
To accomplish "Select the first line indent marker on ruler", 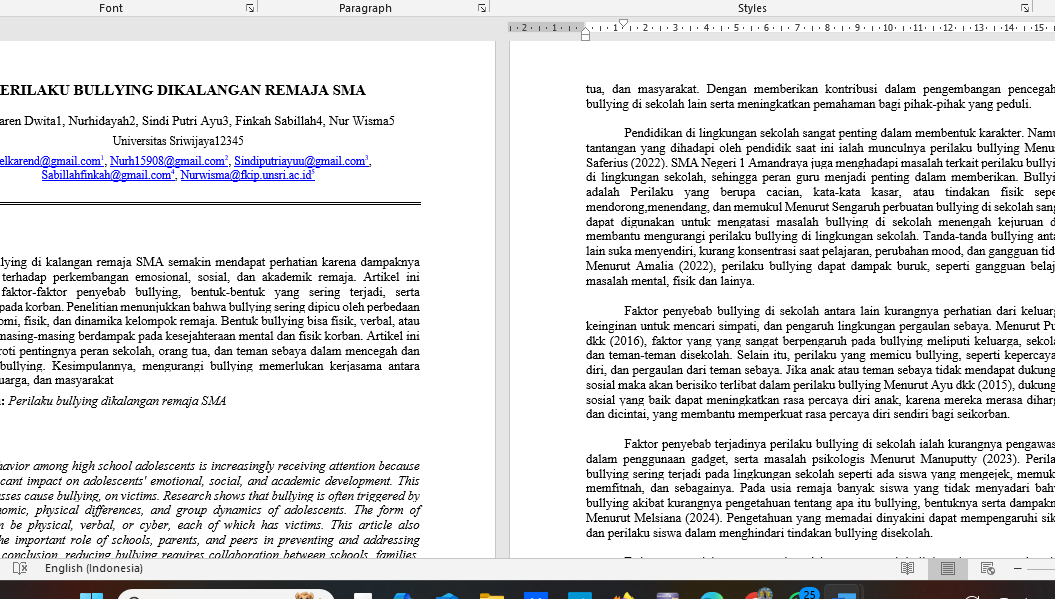I will coord(623,24).
